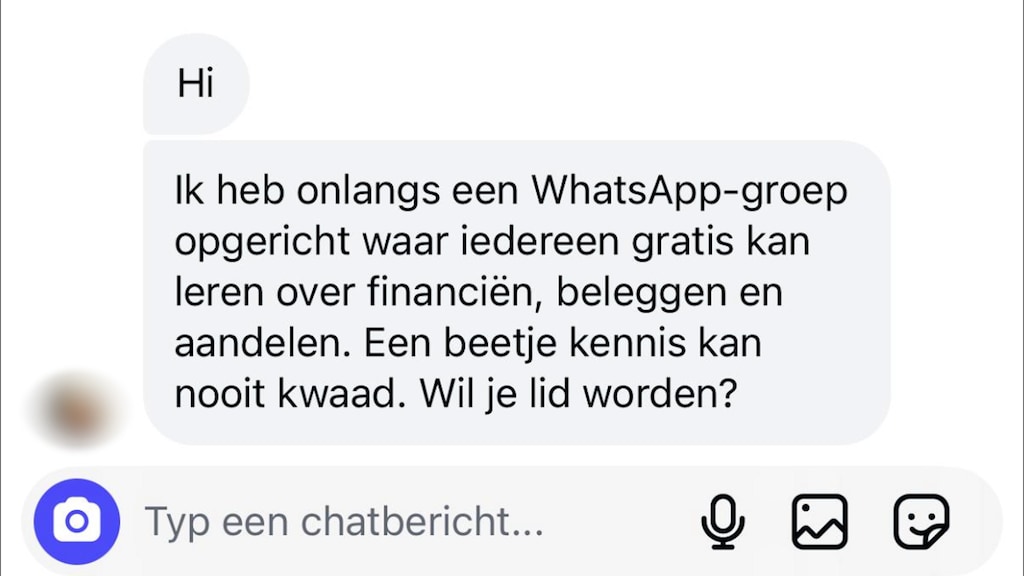1024x576 pixels.
Task: Click the question 'Wil je lid worden?'
Action: point(578,394)
